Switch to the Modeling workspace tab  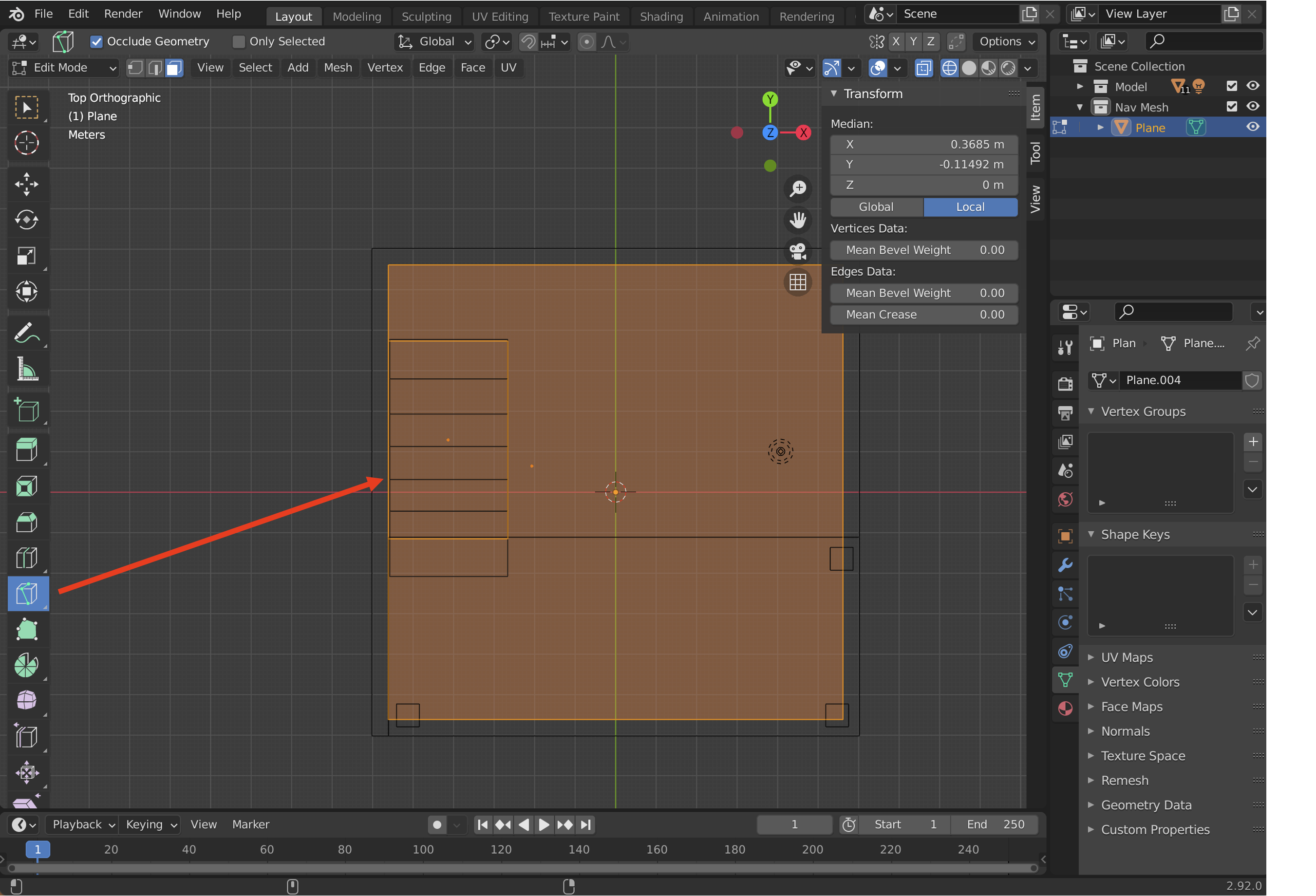(357, 17)
